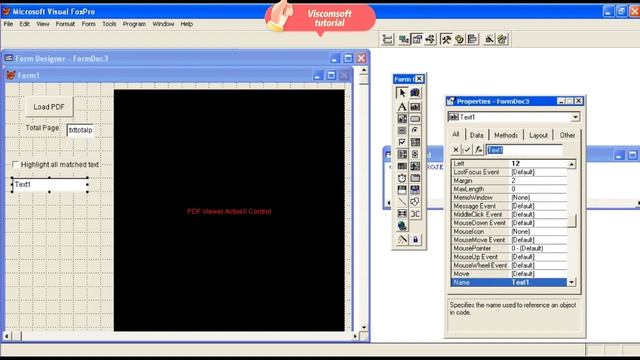Viewport: 640px width, 360px height.
Task: Choose the Select Objects arrow tool
Action: tap(402, 93)
